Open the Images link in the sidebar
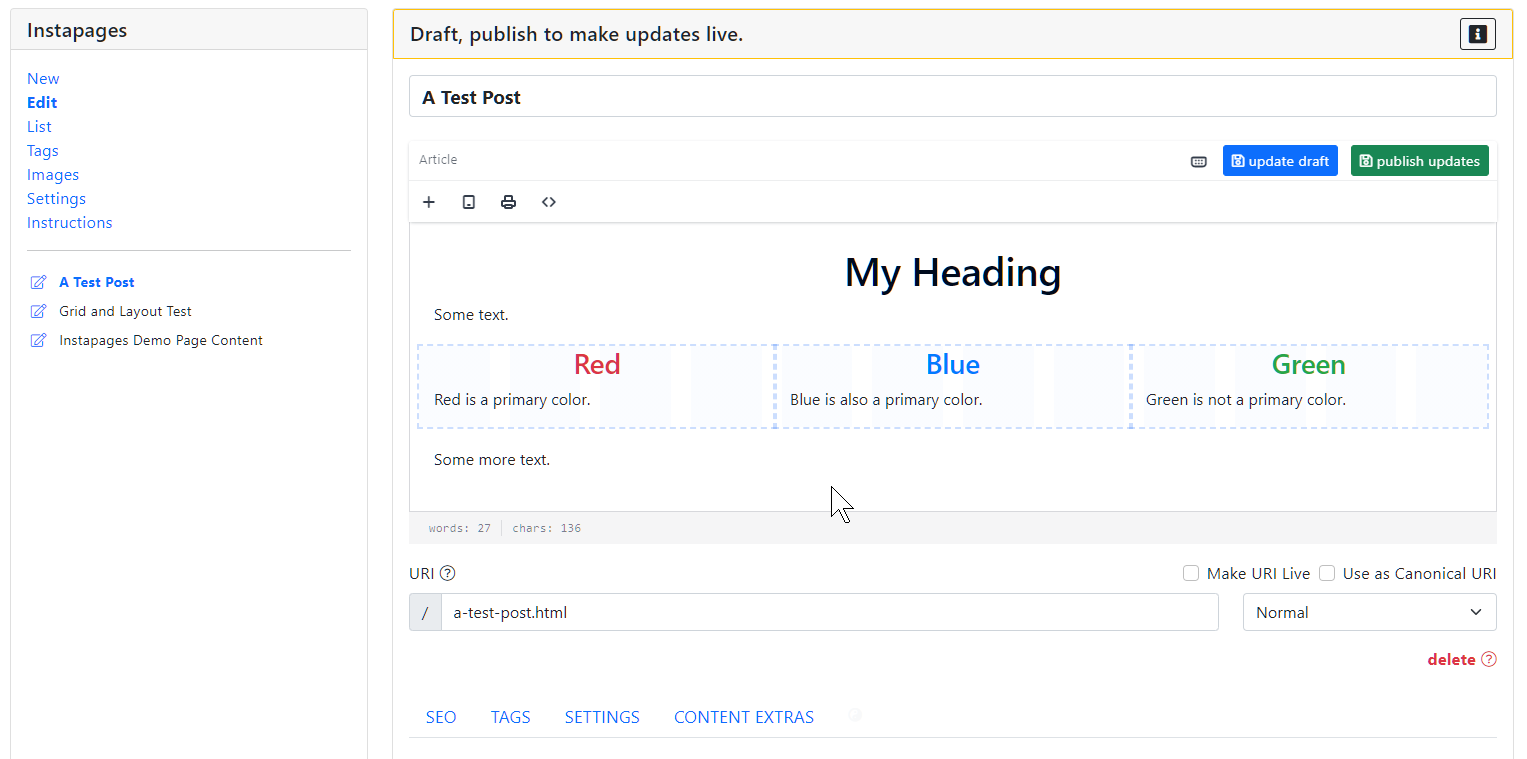The height and width of the screenshot is (759, 1527). 53,175
